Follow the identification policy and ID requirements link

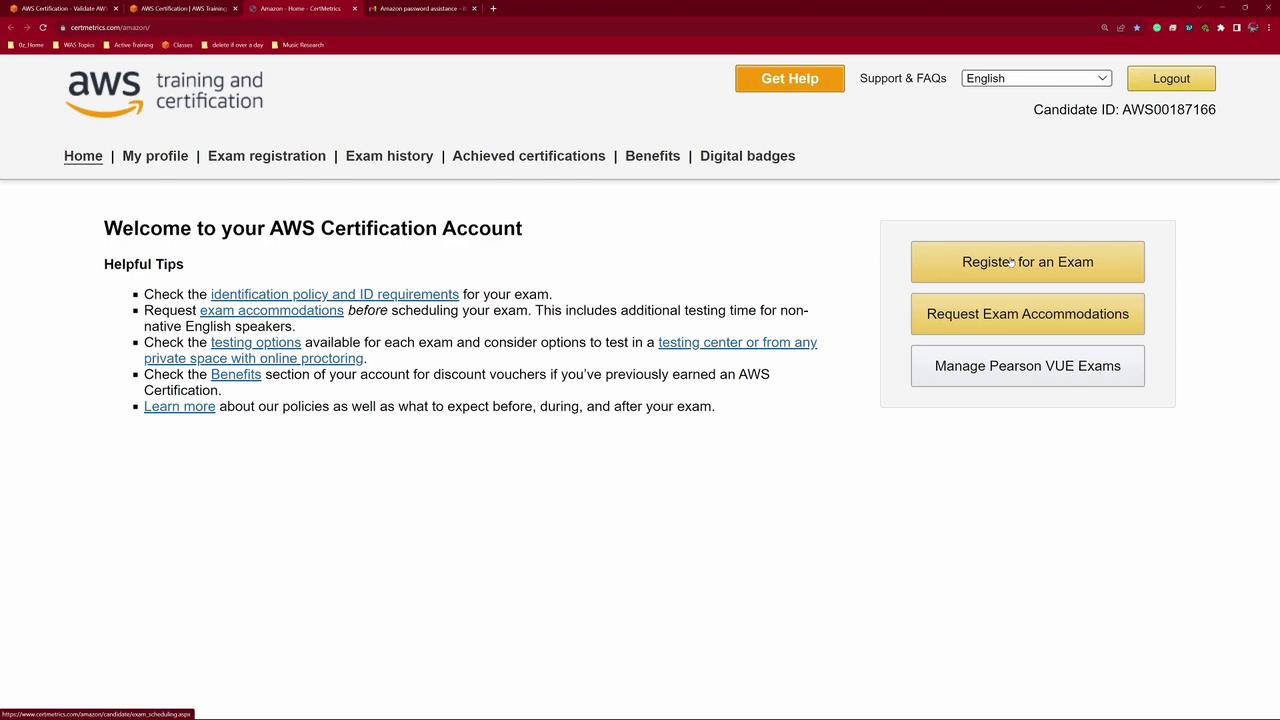click(334, 294)
